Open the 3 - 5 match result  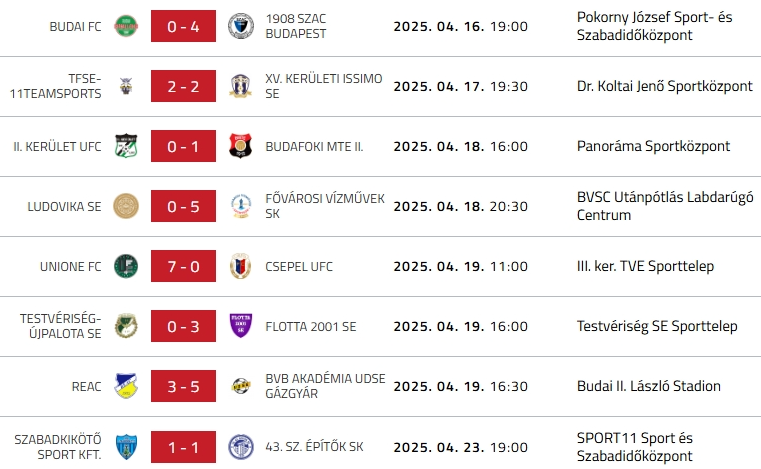[183, 387]
